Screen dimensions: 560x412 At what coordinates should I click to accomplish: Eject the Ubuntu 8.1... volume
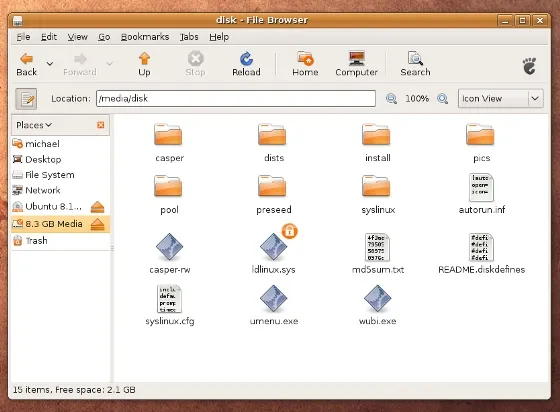pos(98,207)
